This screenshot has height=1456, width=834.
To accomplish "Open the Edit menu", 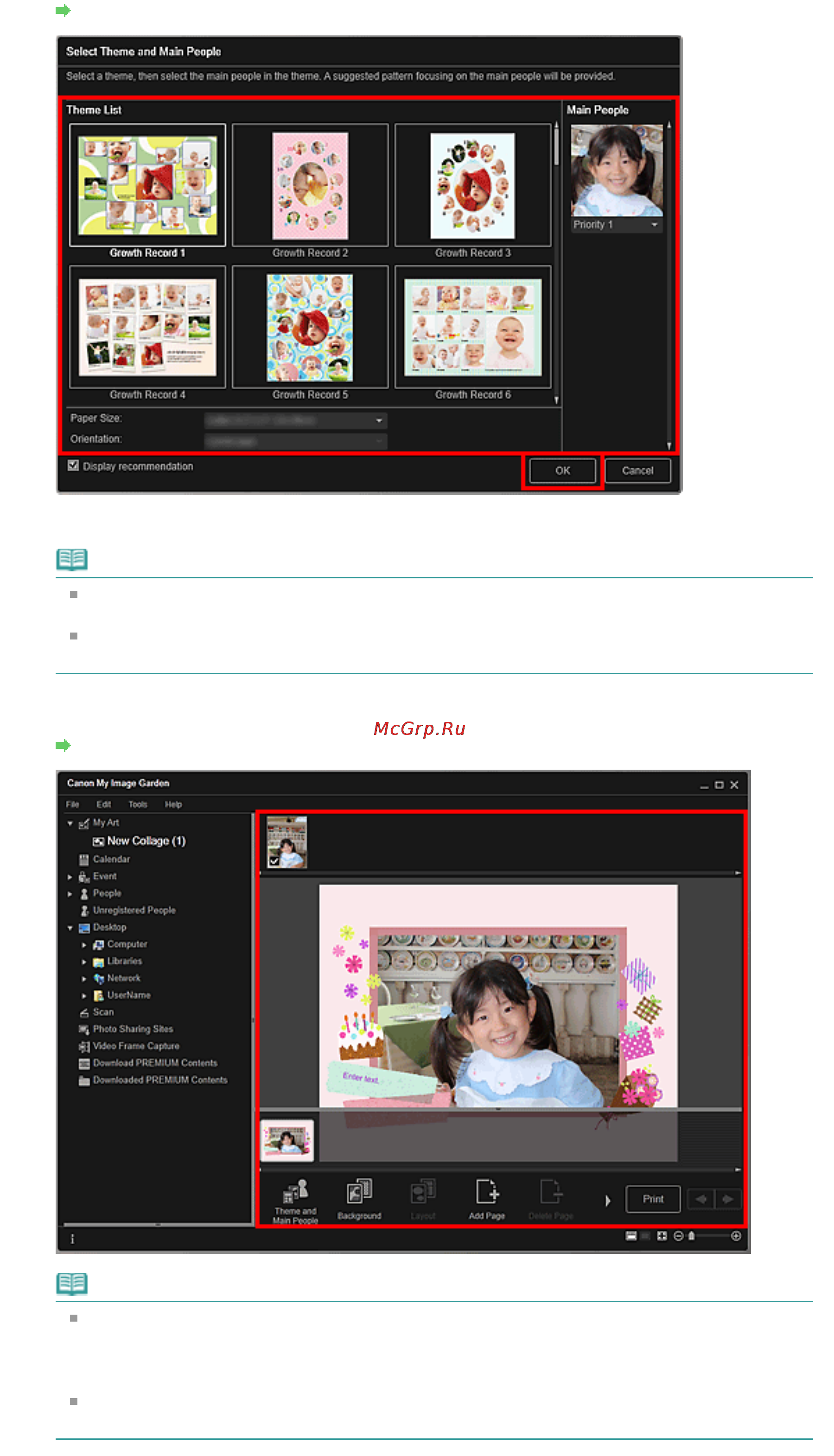I will click(104, 804).
